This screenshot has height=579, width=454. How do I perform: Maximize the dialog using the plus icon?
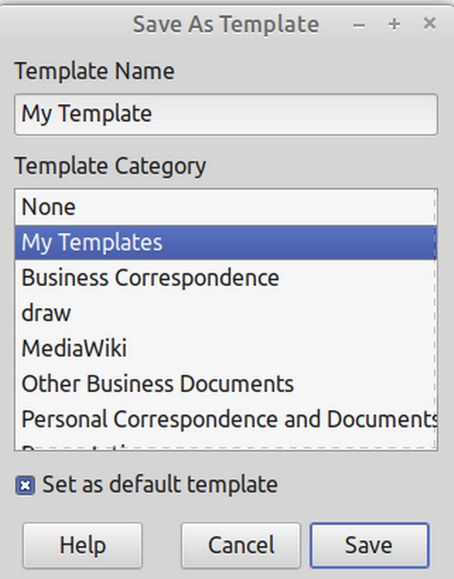click(x=394, y=24)
